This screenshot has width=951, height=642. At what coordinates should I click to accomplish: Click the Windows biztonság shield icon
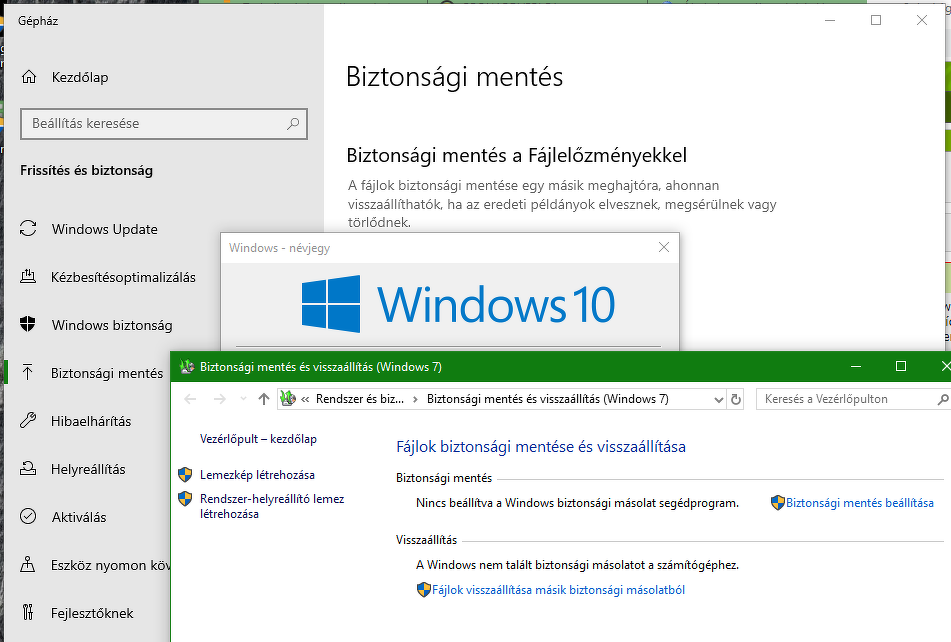[x=28, y=324]
